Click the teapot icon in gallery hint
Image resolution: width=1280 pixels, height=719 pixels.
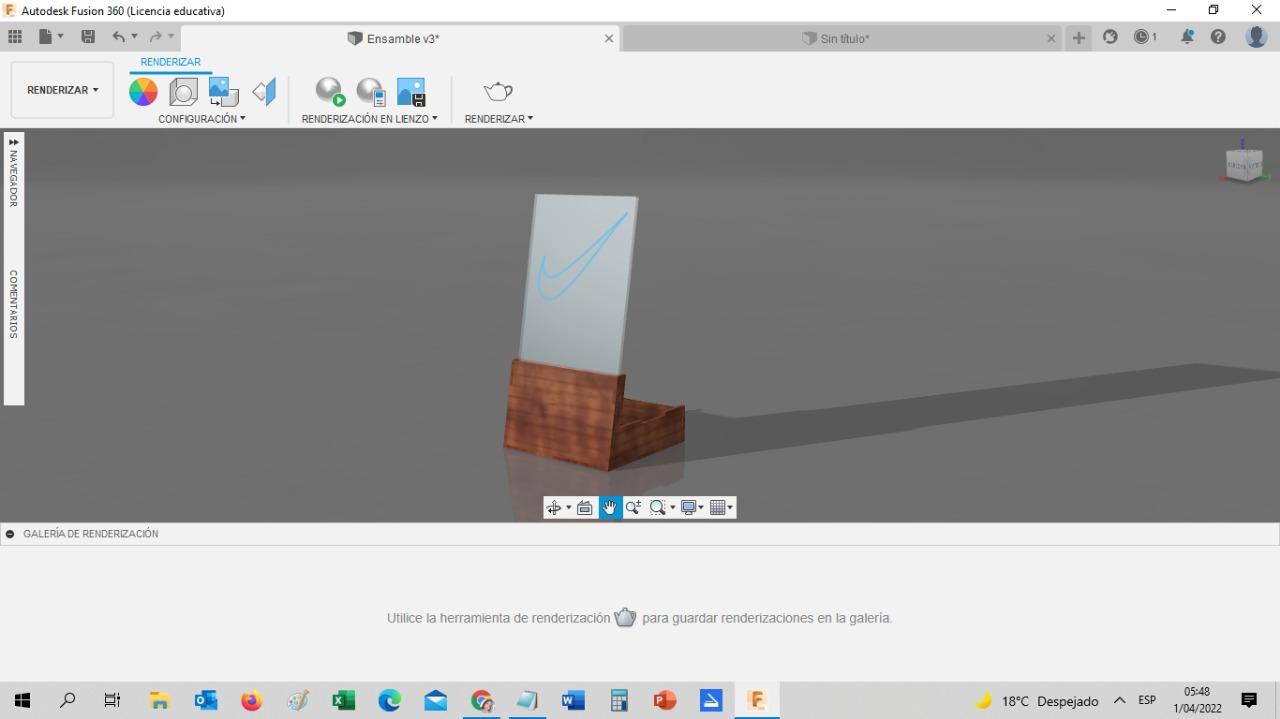[x=625, y=617]
